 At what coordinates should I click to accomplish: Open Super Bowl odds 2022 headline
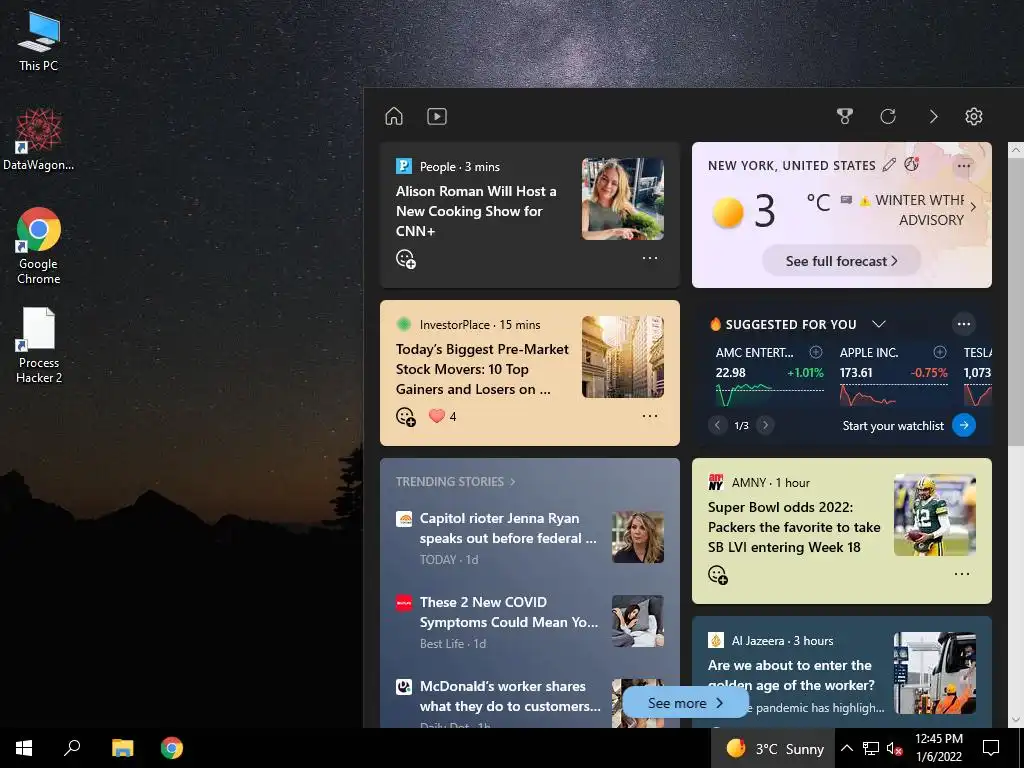coord(793,527)
